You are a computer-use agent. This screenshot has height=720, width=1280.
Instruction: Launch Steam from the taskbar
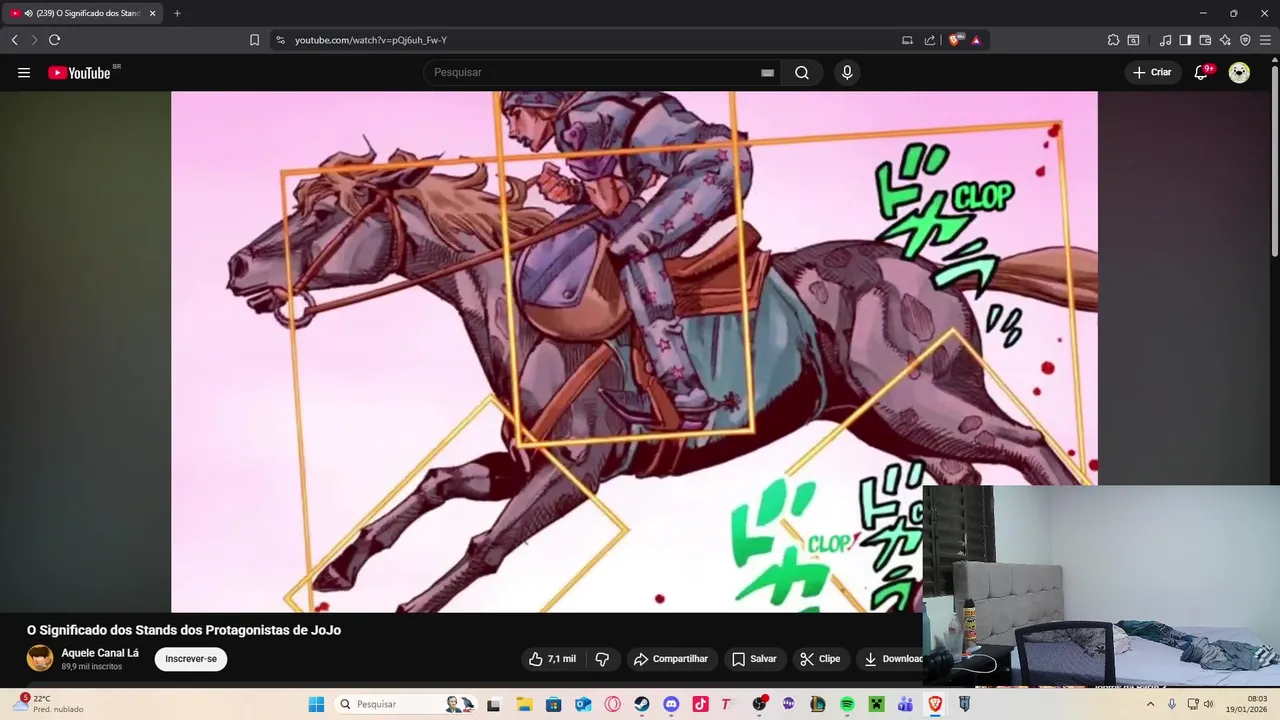coord(642,705)
